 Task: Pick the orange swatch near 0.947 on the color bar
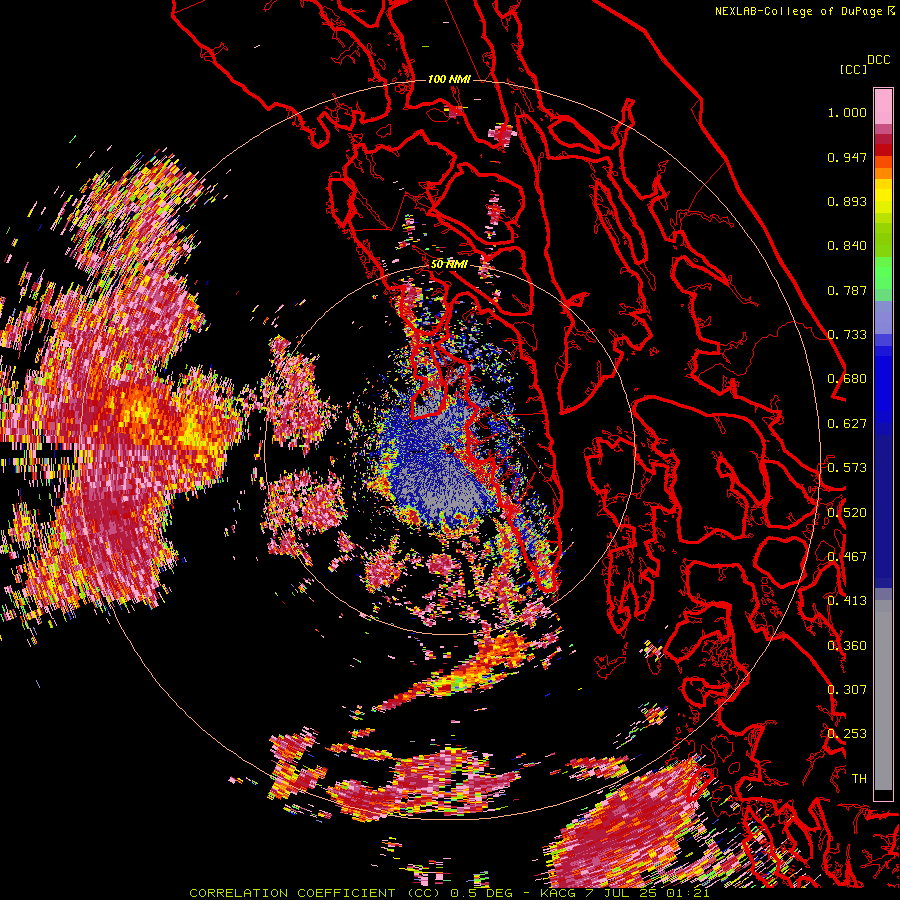pos(883,162)
